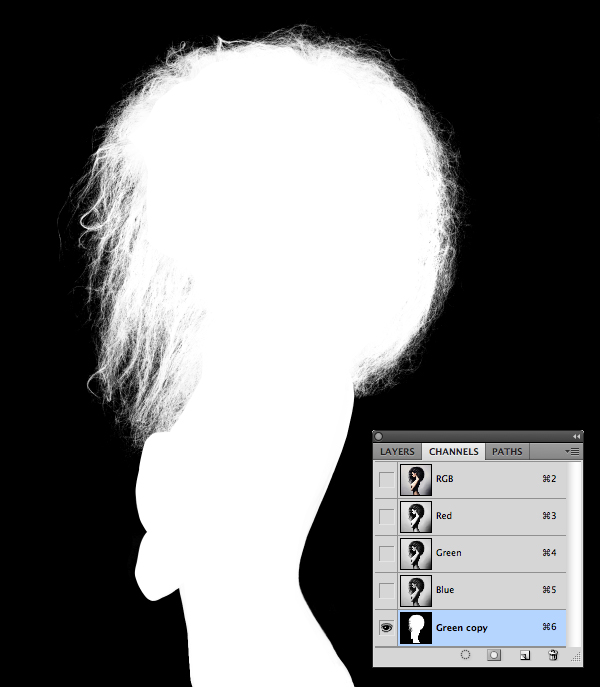Toggle visibility of the Green channel
600x687 pixels.
(386, 553)
